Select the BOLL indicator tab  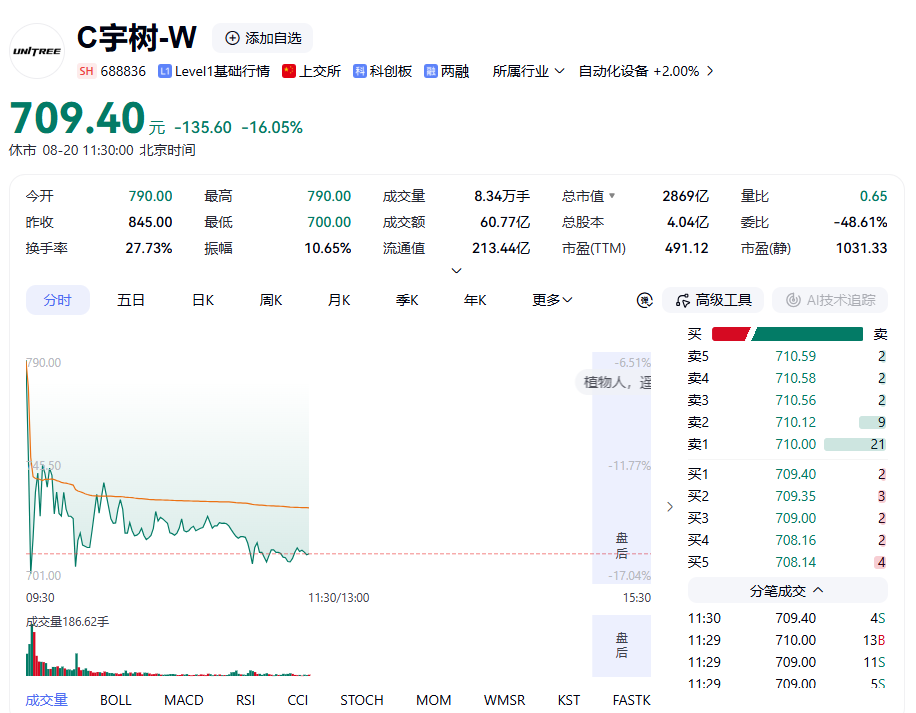(116, 700)
